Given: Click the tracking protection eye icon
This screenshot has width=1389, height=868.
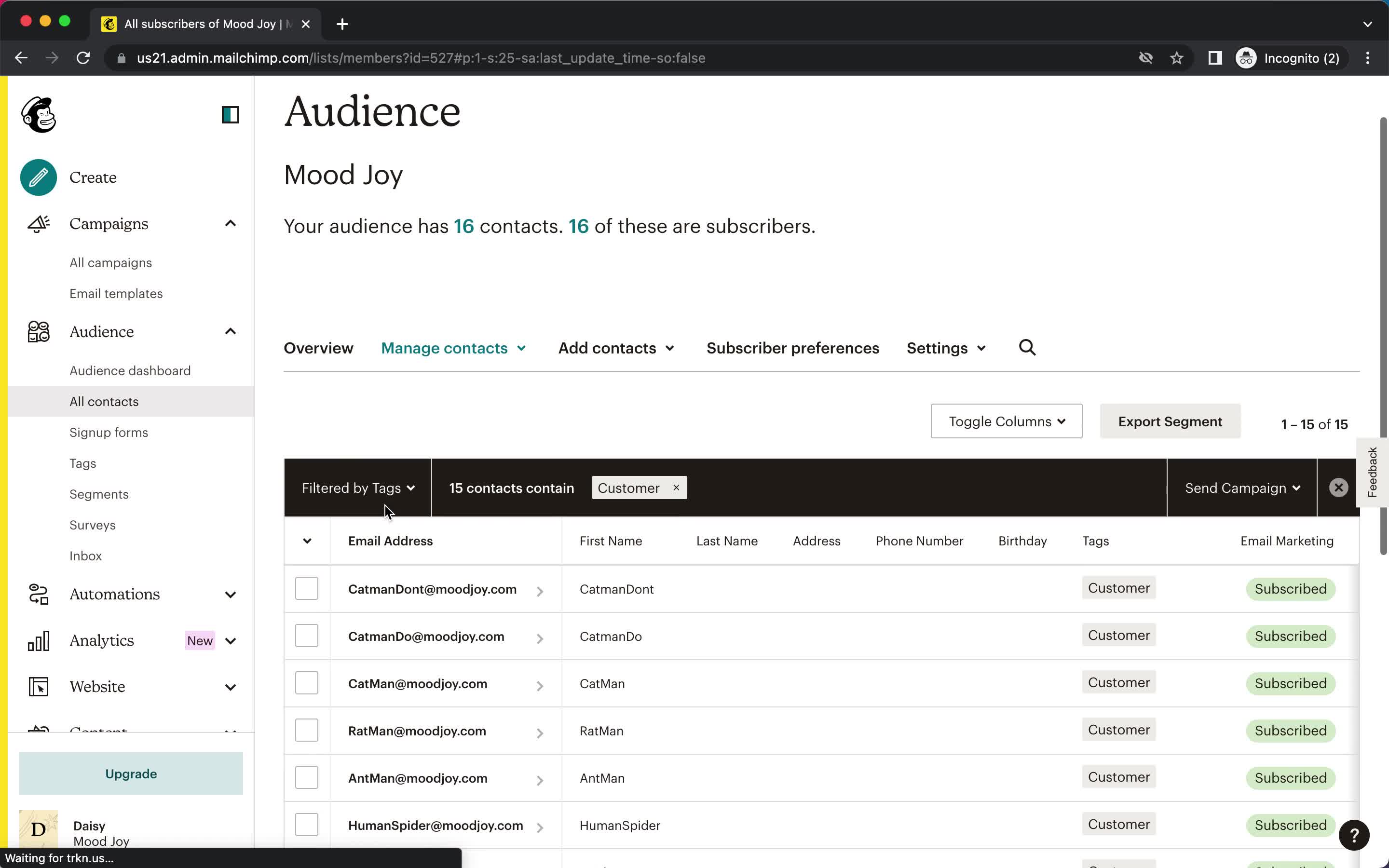Looking at the screenshot, I should [x=1145, y=58].
